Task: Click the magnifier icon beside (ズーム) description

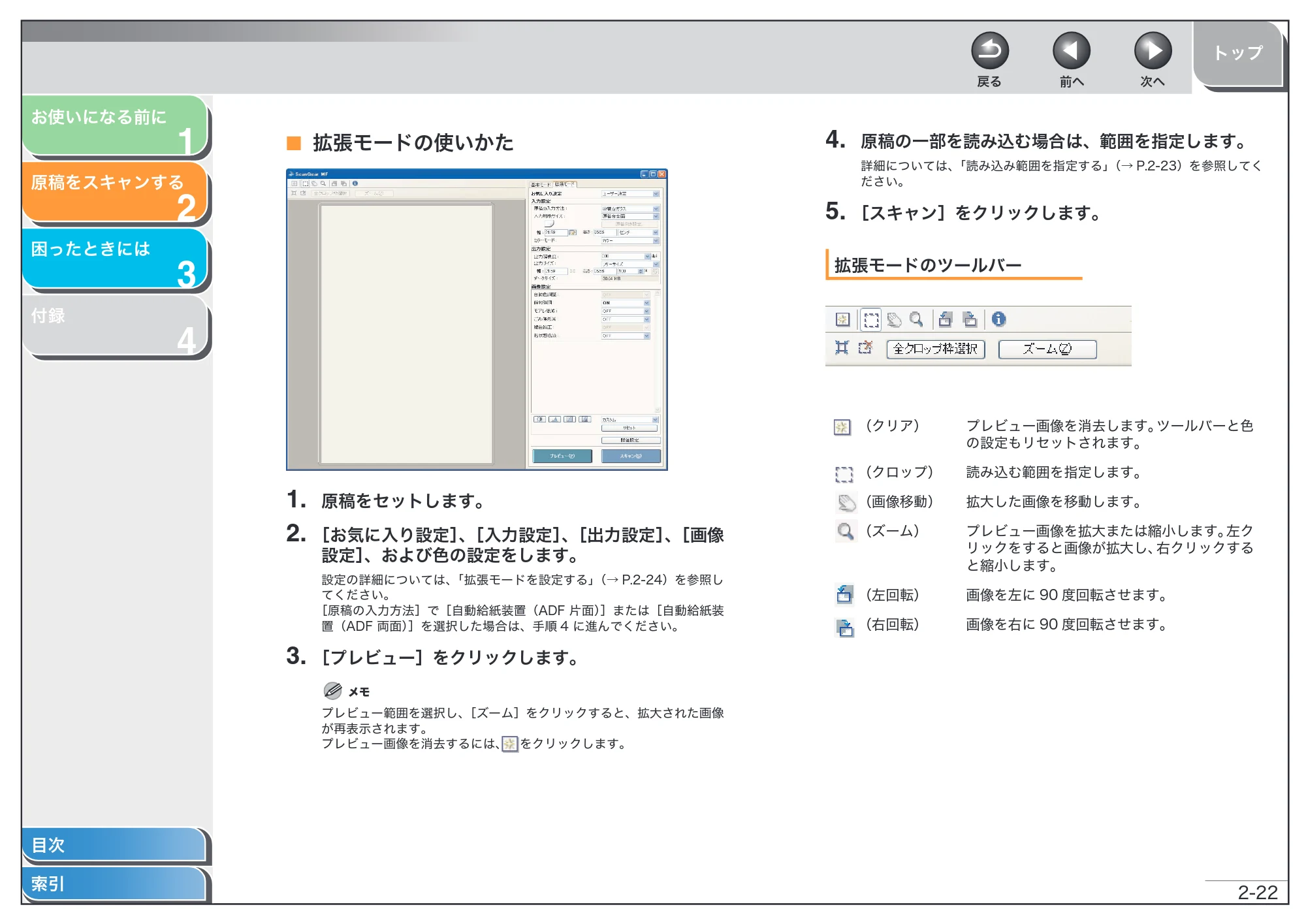Action: (846, 532)
